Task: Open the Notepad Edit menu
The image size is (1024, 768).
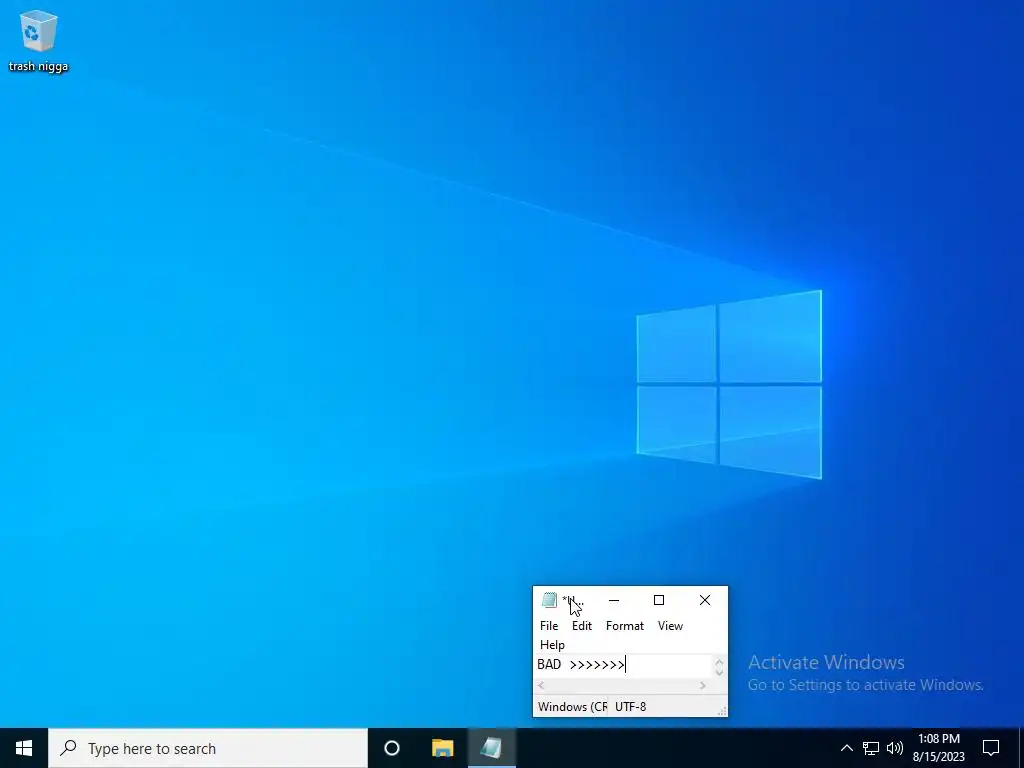Action: click(x=581, y=626)
